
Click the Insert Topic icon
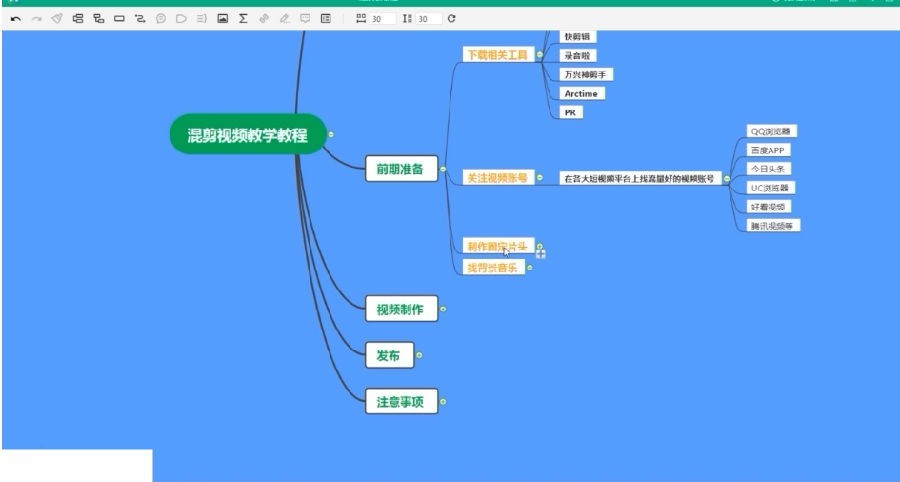78,18
